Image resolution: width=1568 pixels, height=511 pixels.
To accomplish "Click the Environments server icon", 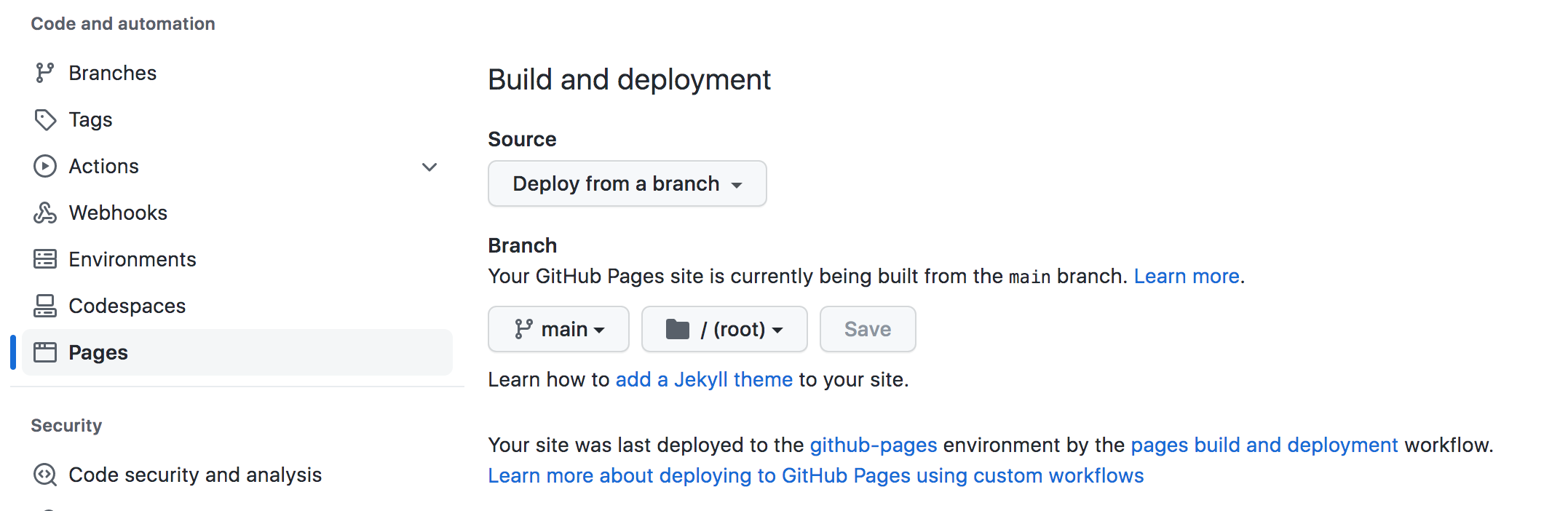I will tap(45, 259).
